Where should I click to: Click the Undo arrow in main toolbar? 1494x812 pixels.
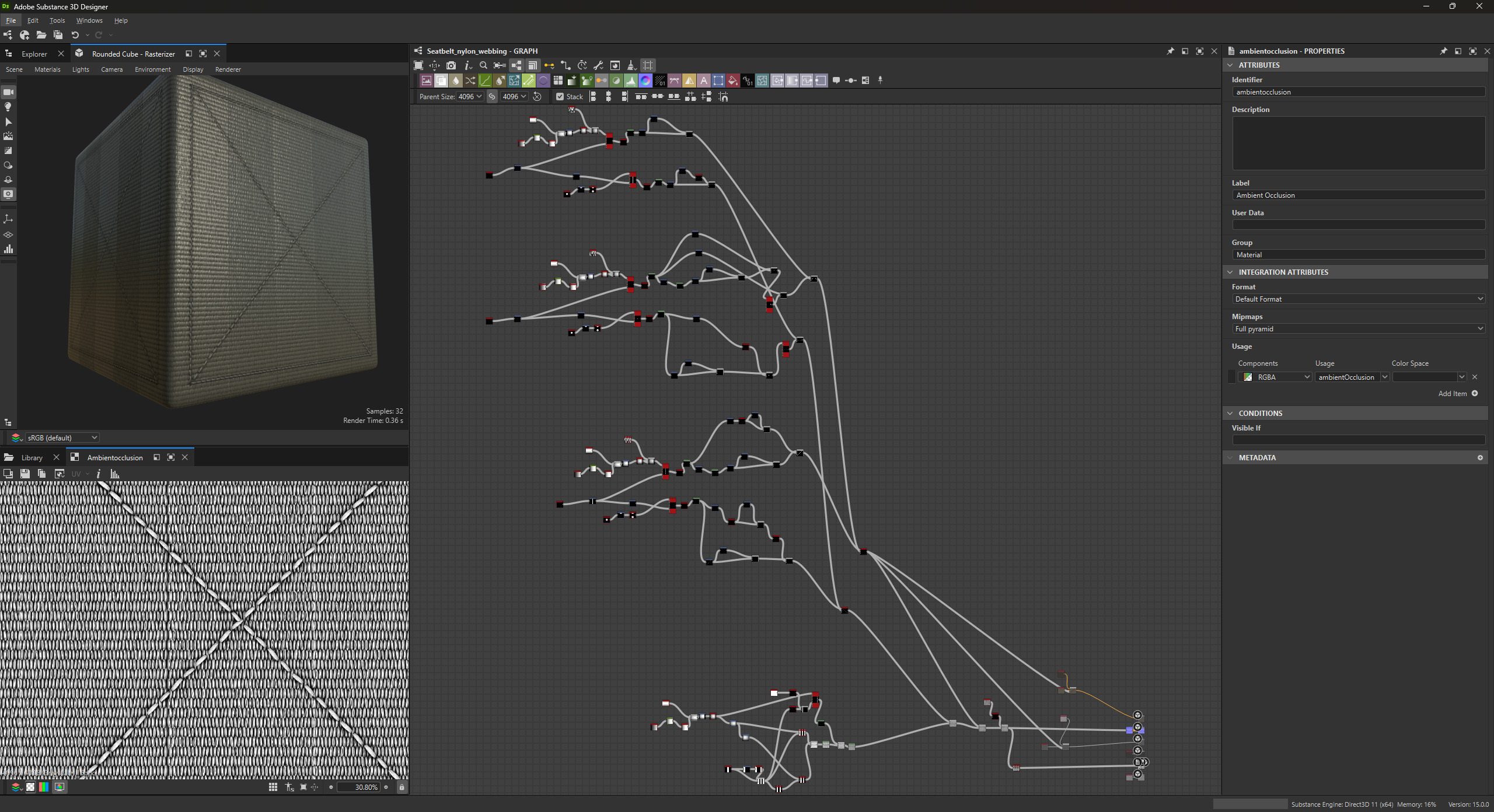tap(75, 35)
